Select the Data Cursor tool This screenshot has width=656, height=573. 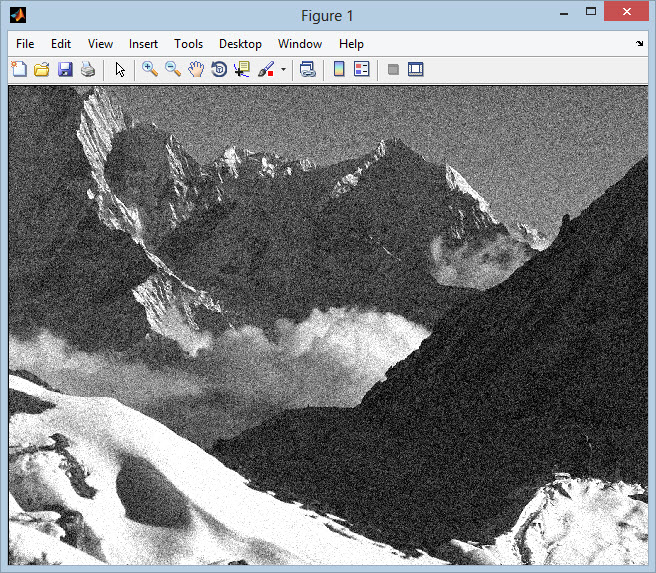click(242, 69)
